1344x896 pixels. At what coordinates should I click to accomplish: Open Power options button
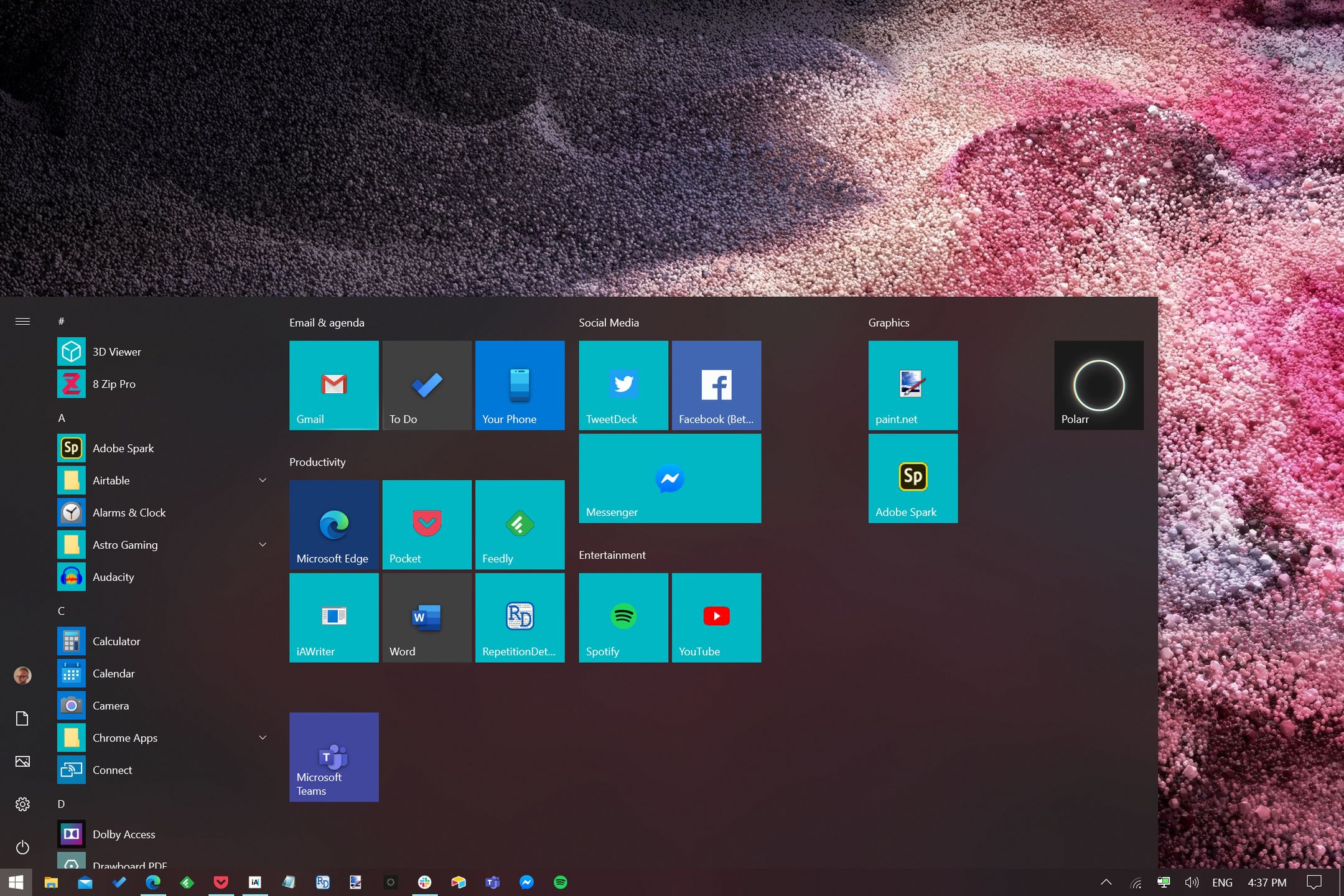[22, 847]
